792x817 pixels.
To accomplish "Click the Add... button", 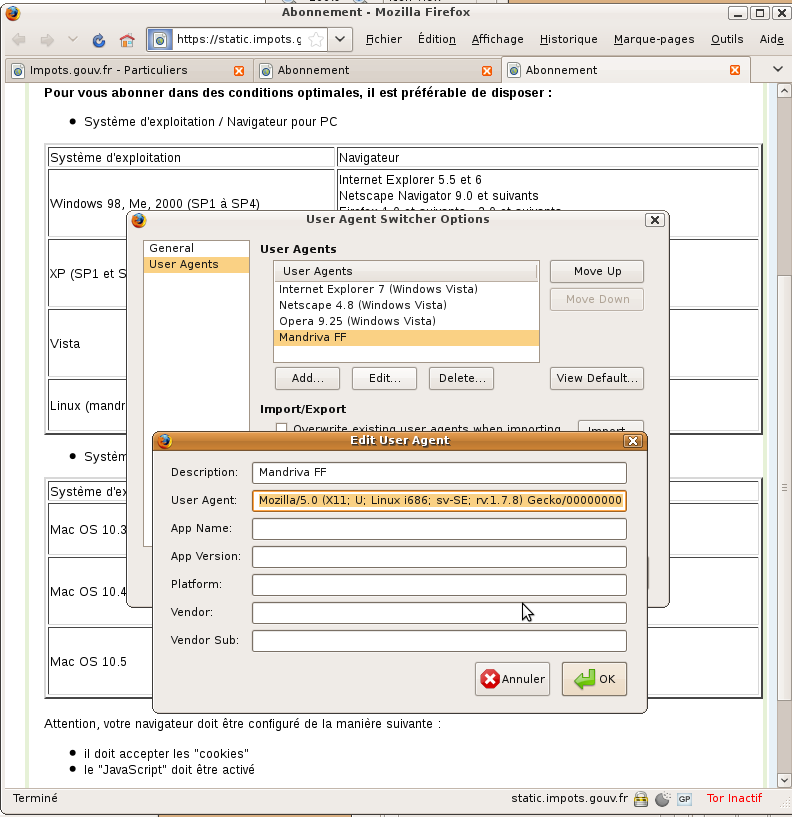I will coord(307,378).
